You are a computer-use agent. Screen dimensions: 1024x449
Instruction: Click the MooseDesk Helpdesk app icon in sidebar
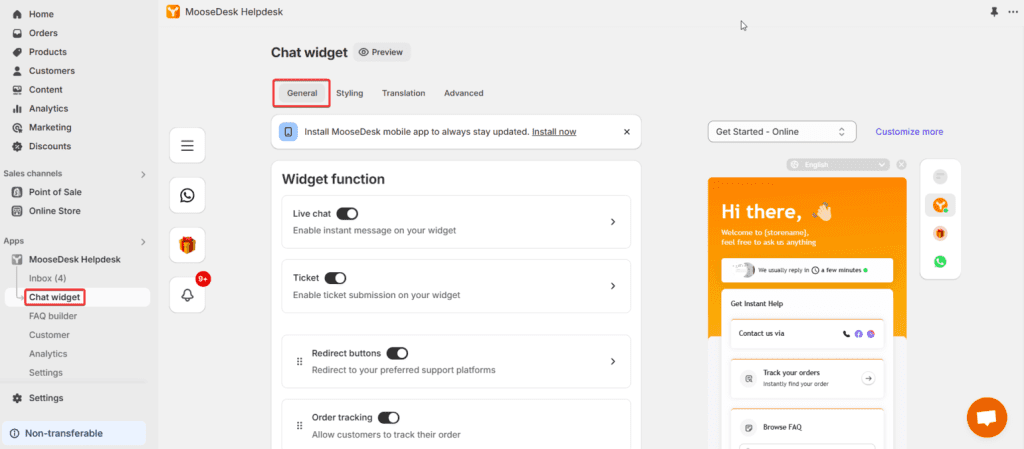click(17, 260)
